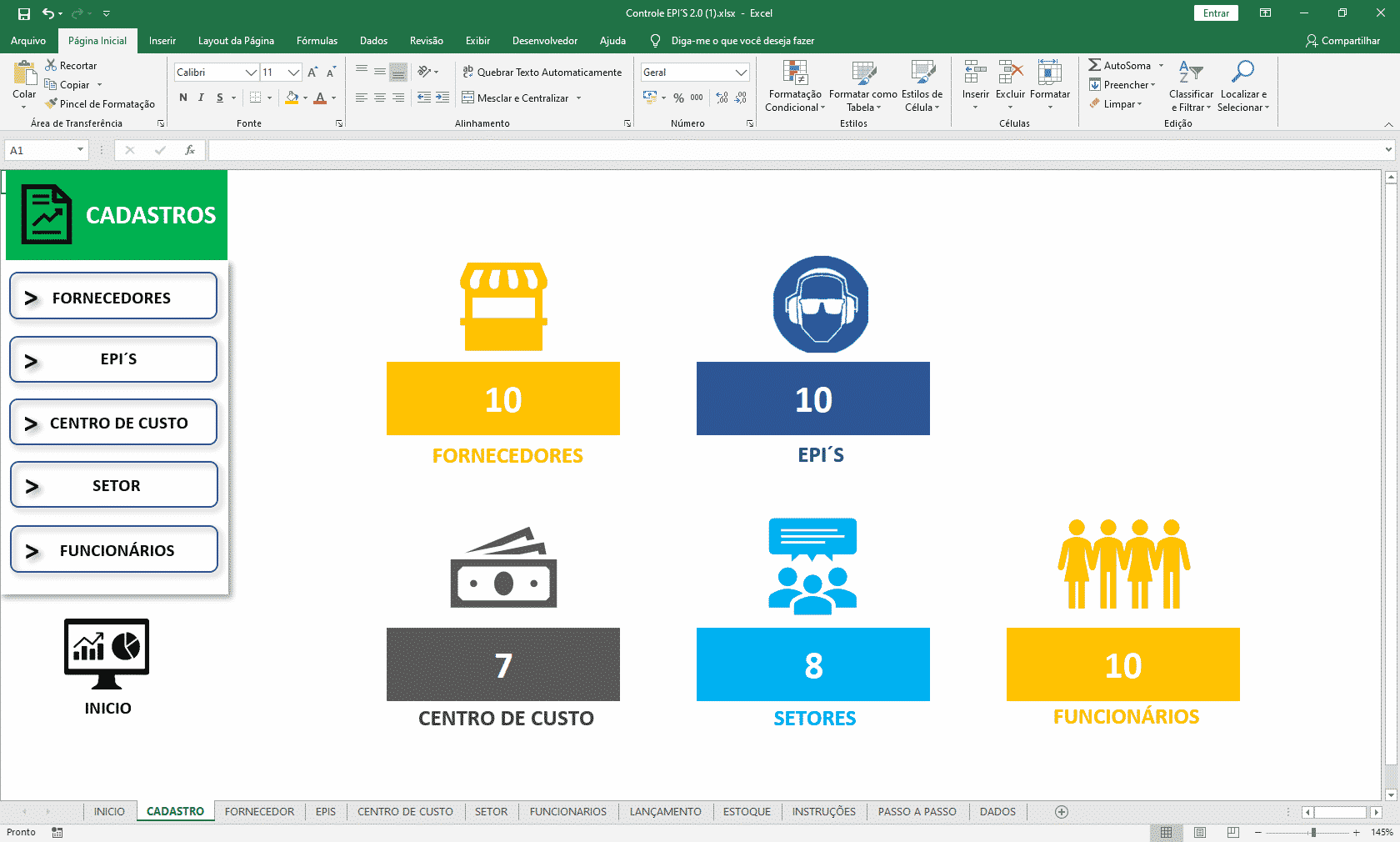Click the money Centro de Custo icon
The image size is (1400, 842).
point(503,568)
